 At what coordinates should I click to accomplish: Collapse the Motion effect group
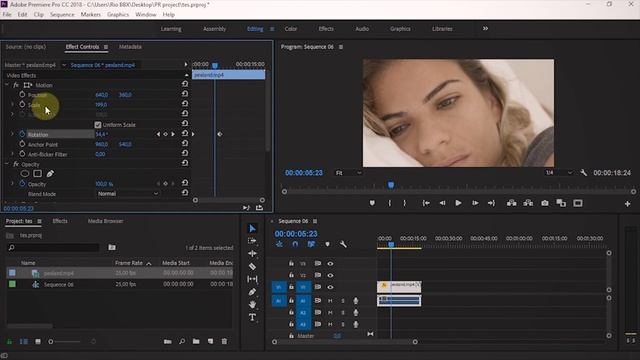point(7,85)
